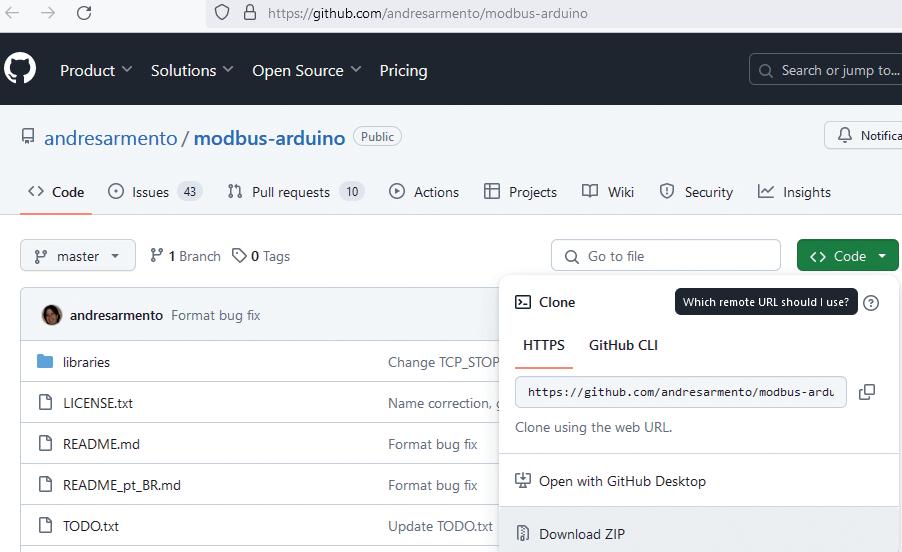This screenshot has width=902, height=552.
Task: Open the libraries folder
Action: [86, 362]
